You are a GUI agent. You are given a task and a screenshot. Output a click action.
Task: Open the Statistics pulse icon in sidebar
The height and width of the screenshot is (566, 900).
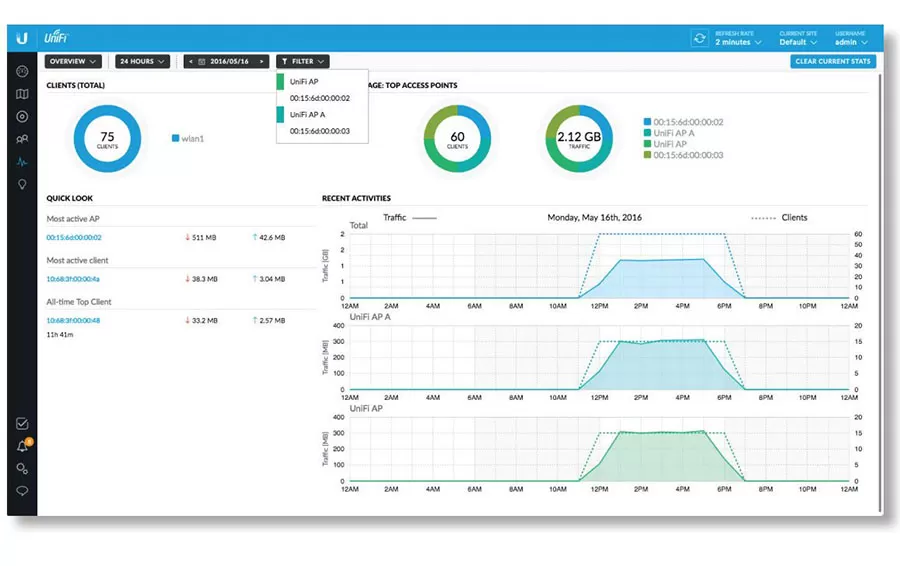pos(22,162)
